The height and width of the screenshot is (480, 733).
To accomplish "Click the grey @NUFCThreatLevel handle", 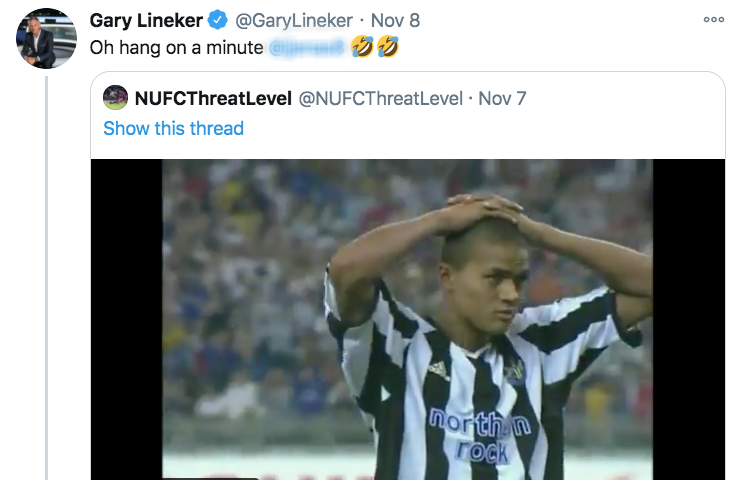I will click(381, 98).
